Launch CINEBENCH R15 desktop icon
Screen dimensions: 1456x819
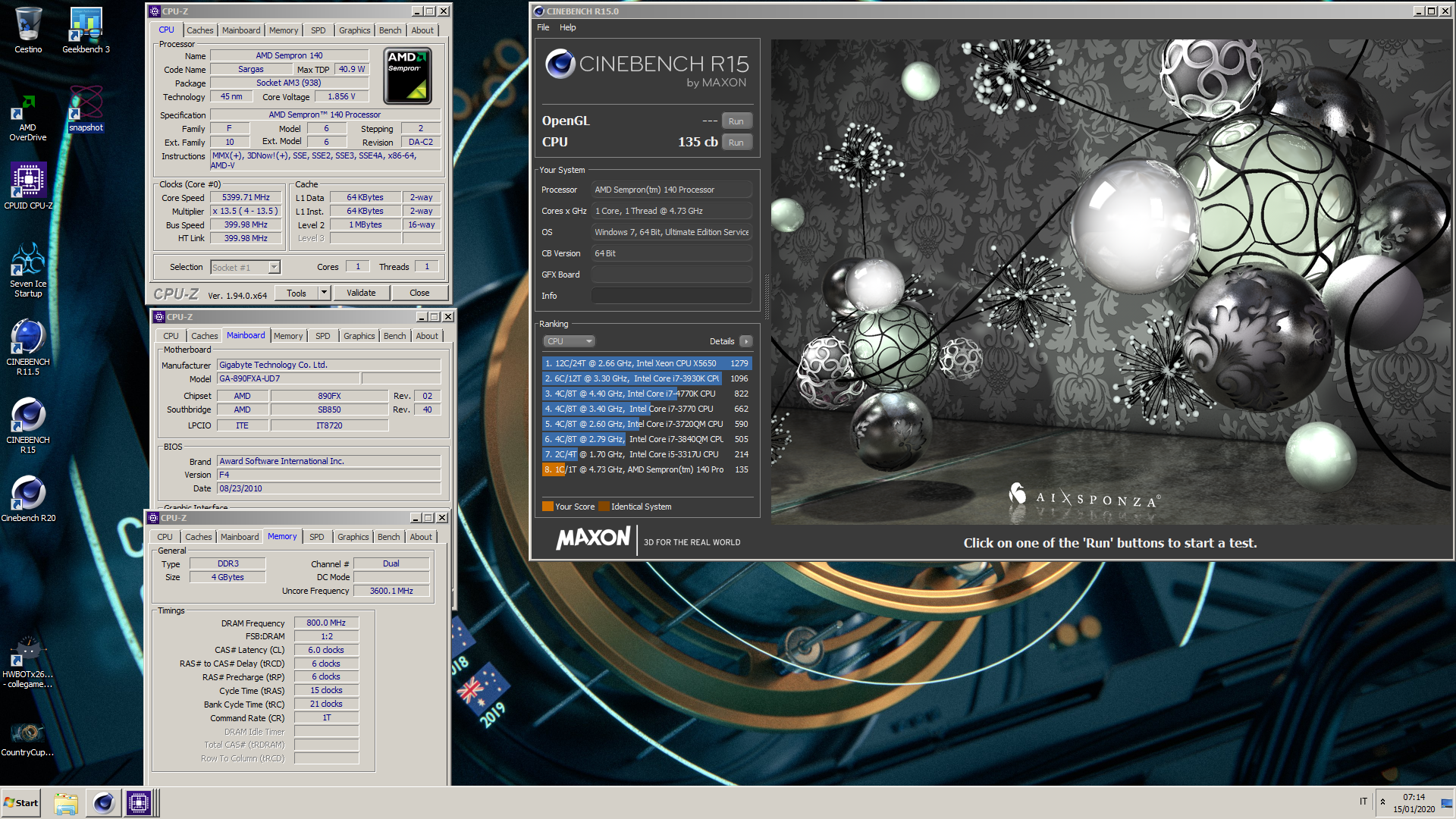28,425
